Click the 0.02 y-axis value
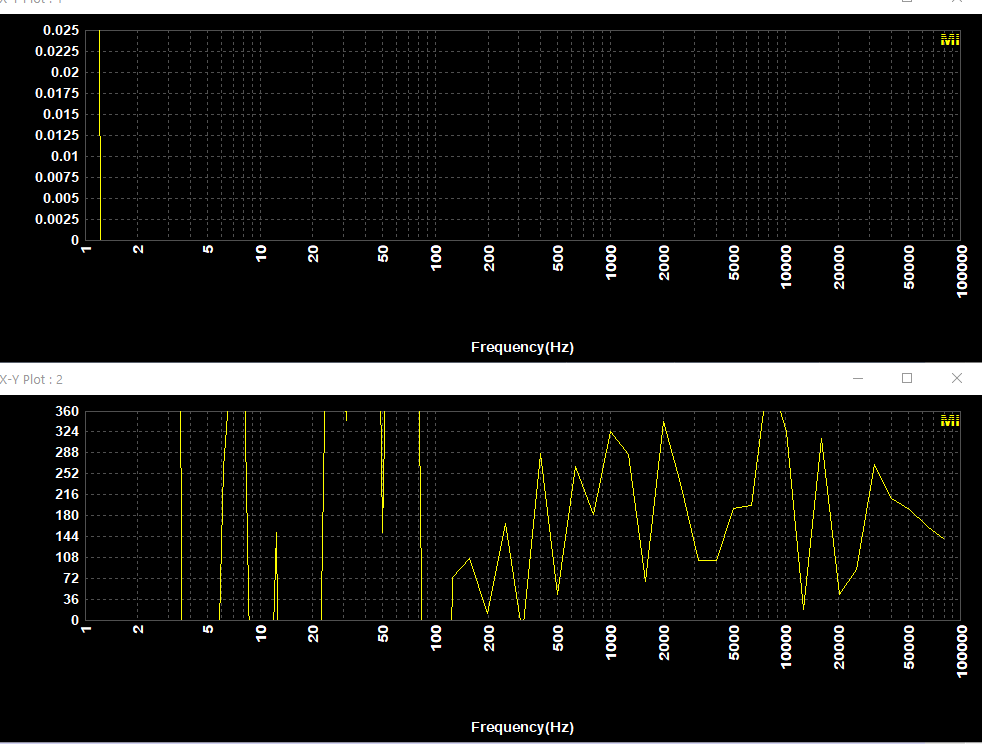The image size is (982, 744). pyautogui.click(x=65, y=72)
